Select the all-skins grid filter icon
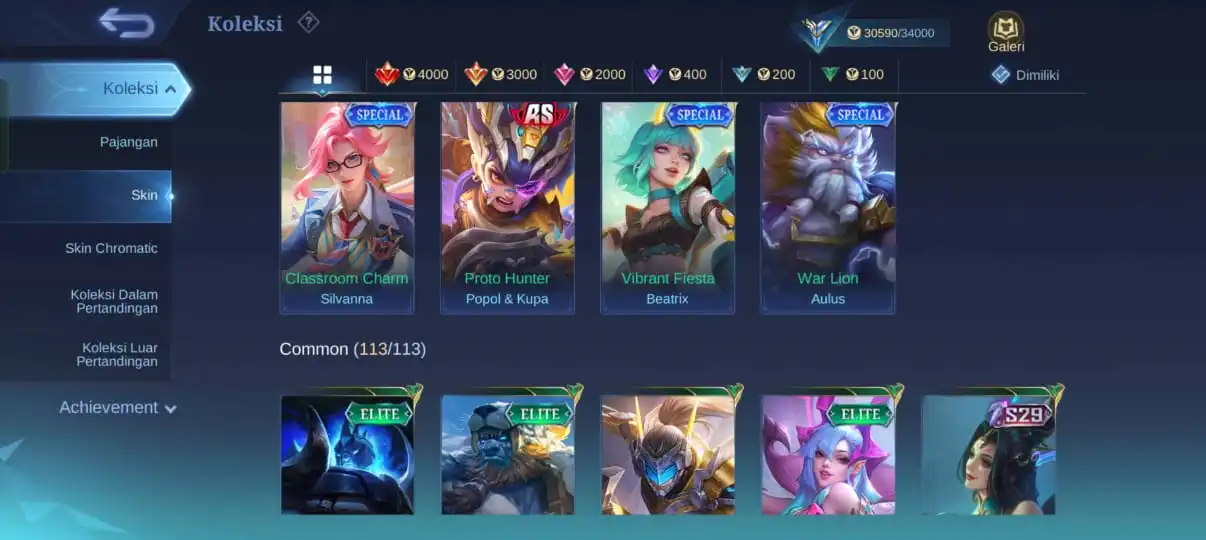This screenshot has width=1206, height=540. (322, 75)
